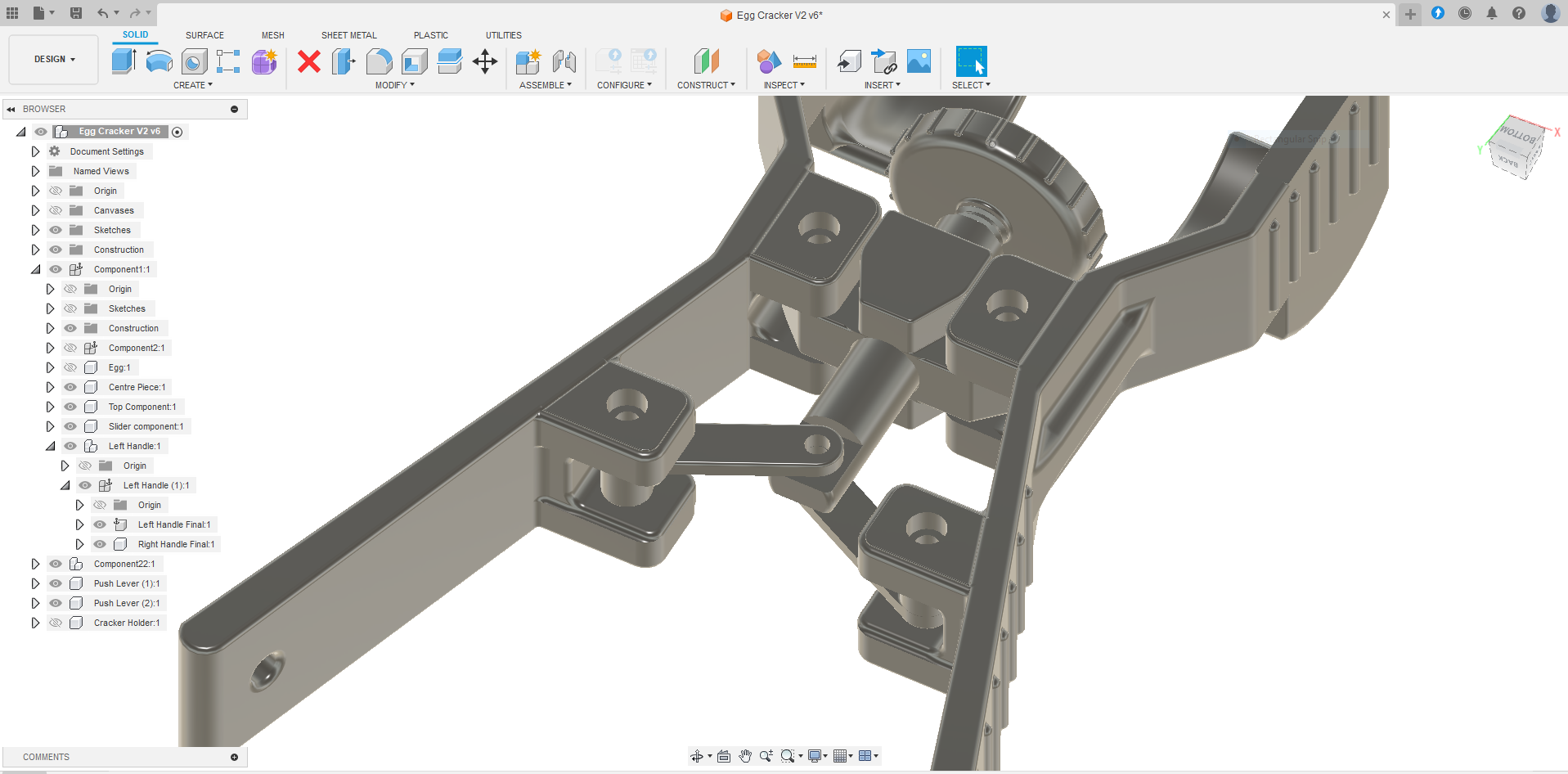This screenshot has height=774, width=1568.
Task: Switch to the SHEET METAL tab
Action: click(x=349, y=35)
